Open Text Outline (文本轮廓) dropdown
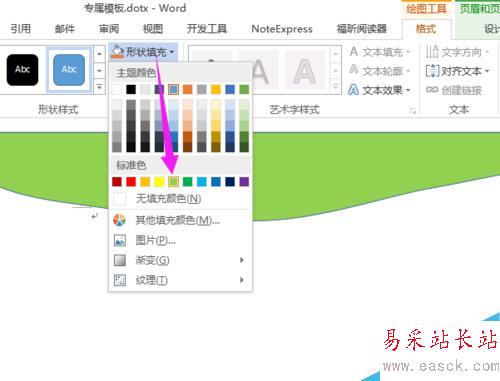Screen dimensions: 500x381 pyautogui.click(x=379, y=71)
